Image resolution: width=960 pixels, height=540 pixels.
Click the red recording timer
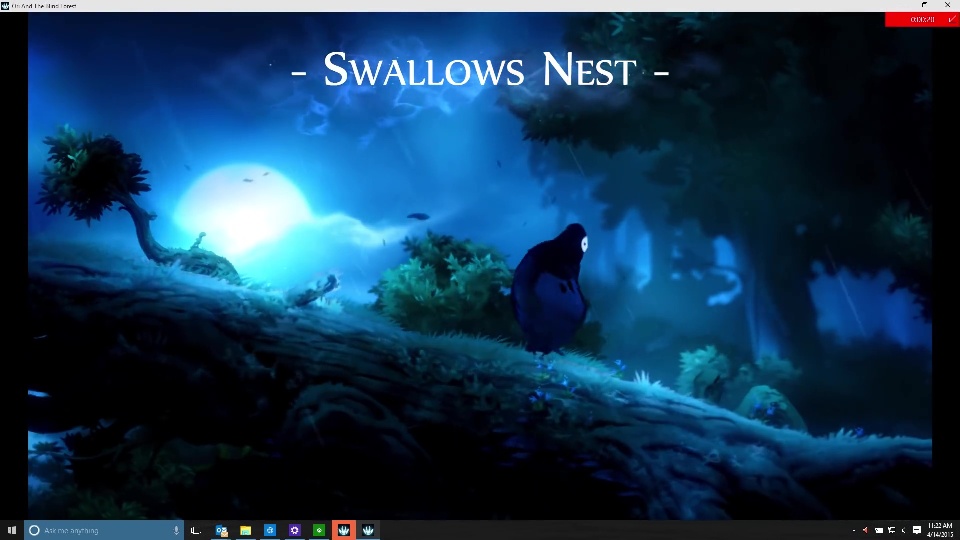coord(922,20)
